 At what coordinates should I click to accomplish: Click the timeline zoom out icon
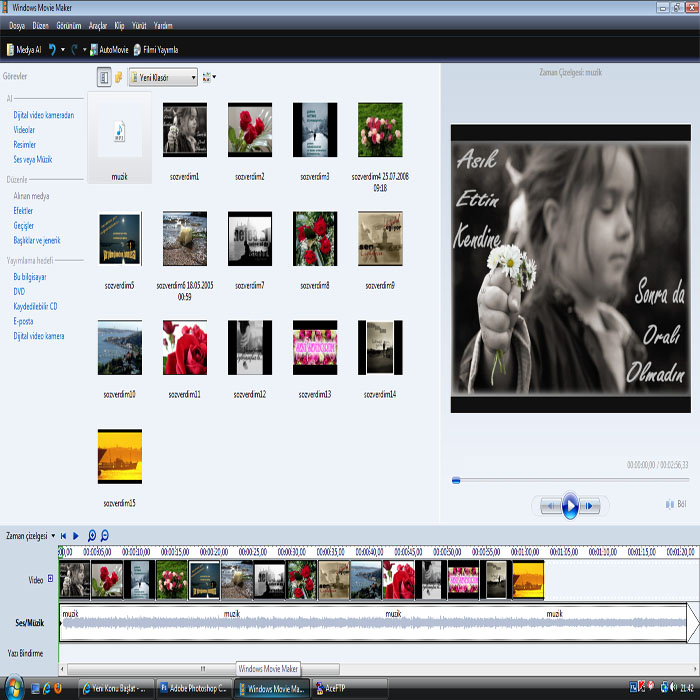pos(105,535)
